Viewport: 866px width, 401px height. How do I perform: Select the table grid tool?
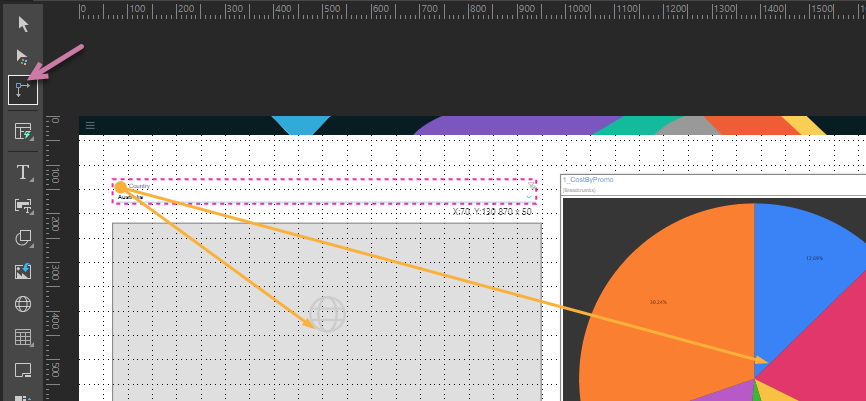tap(23, 338)
